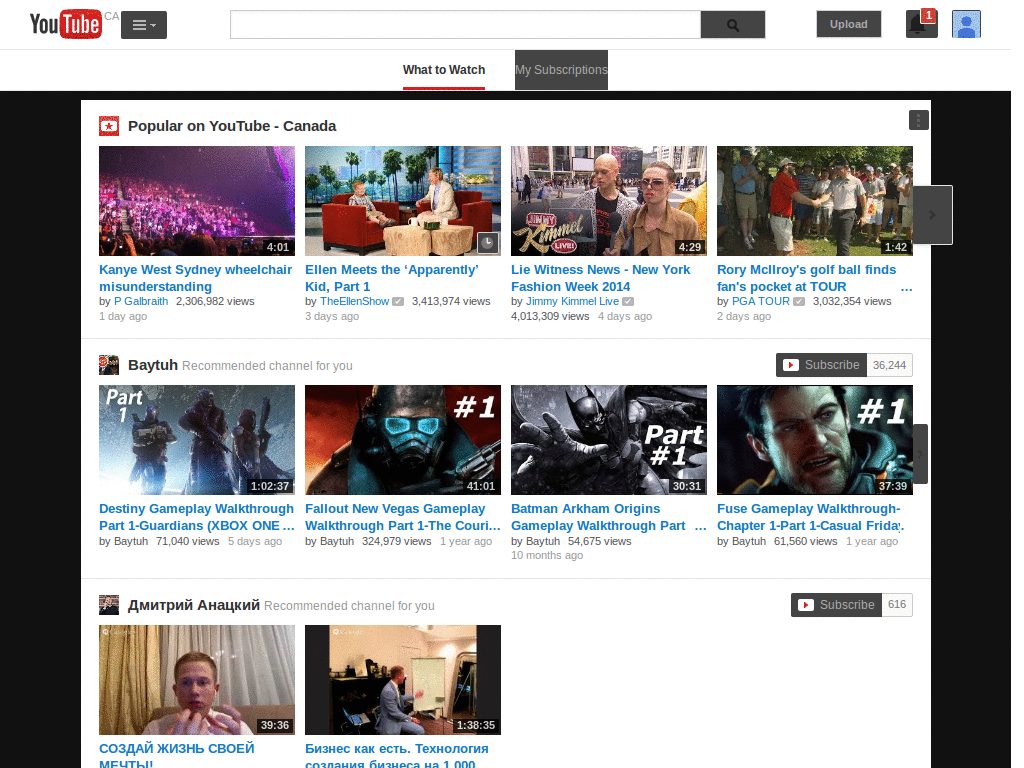Image resolution: width=1024 pixels, height=768 pixels.
Task: Open the Ellen Meets the Apparently Kid thumbnail
Action: click(x=403, y=200)
